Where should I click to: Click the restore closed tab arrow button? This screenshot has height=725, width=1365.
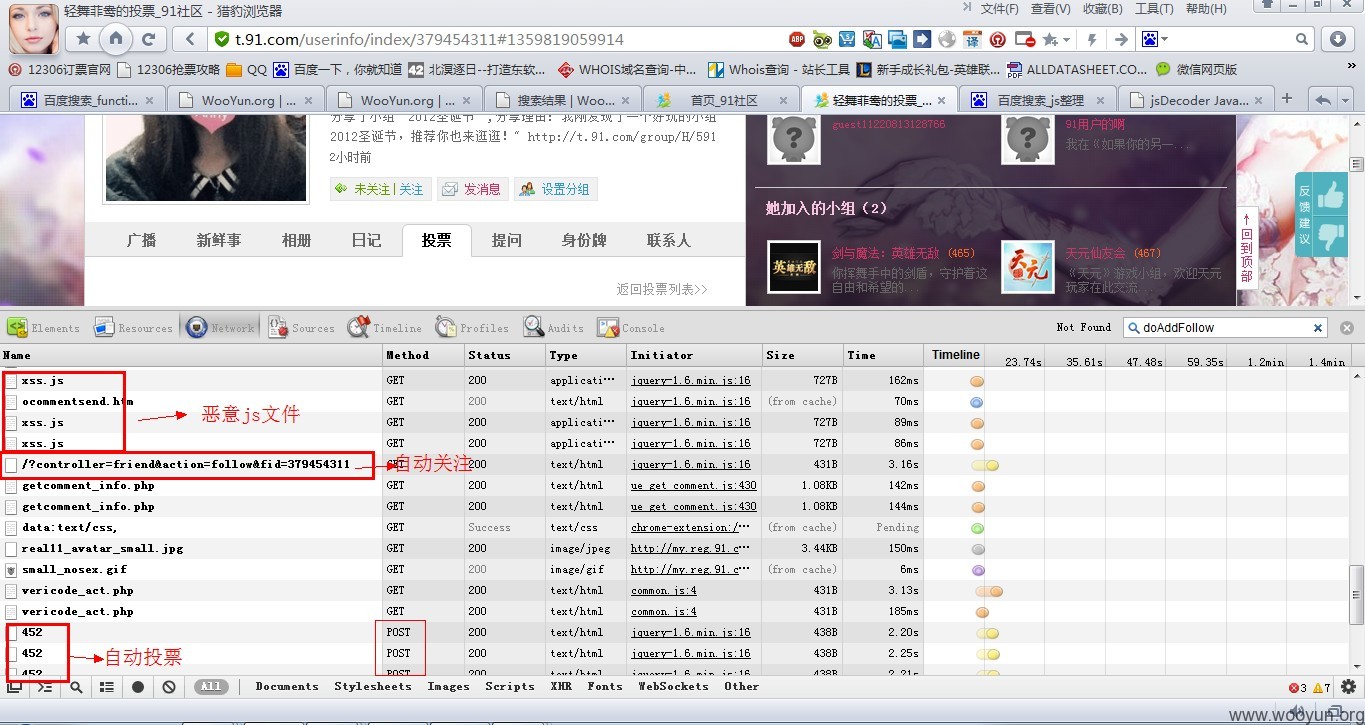[x=1323, y=99]
